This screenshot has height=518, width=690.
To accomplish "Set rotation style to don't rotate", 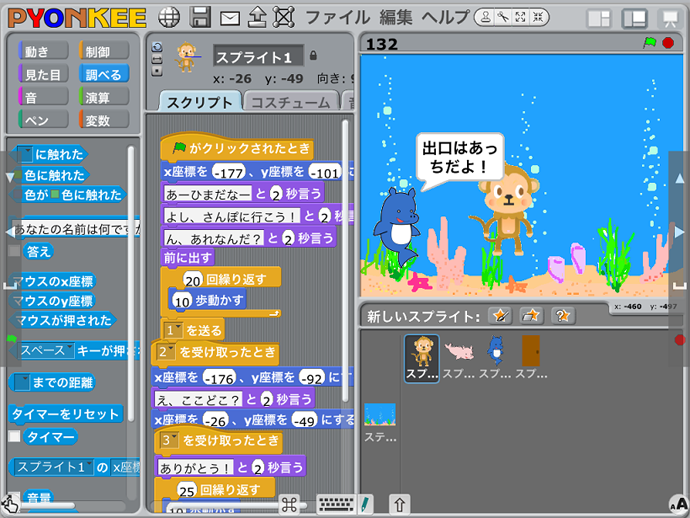I will [x=157, y=71].
